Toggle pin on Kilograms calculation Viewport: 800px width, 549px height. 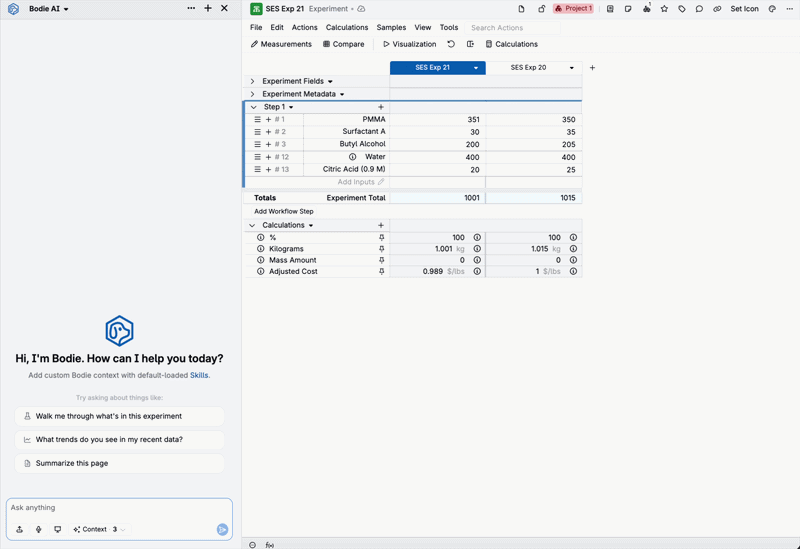coord(381,249)
